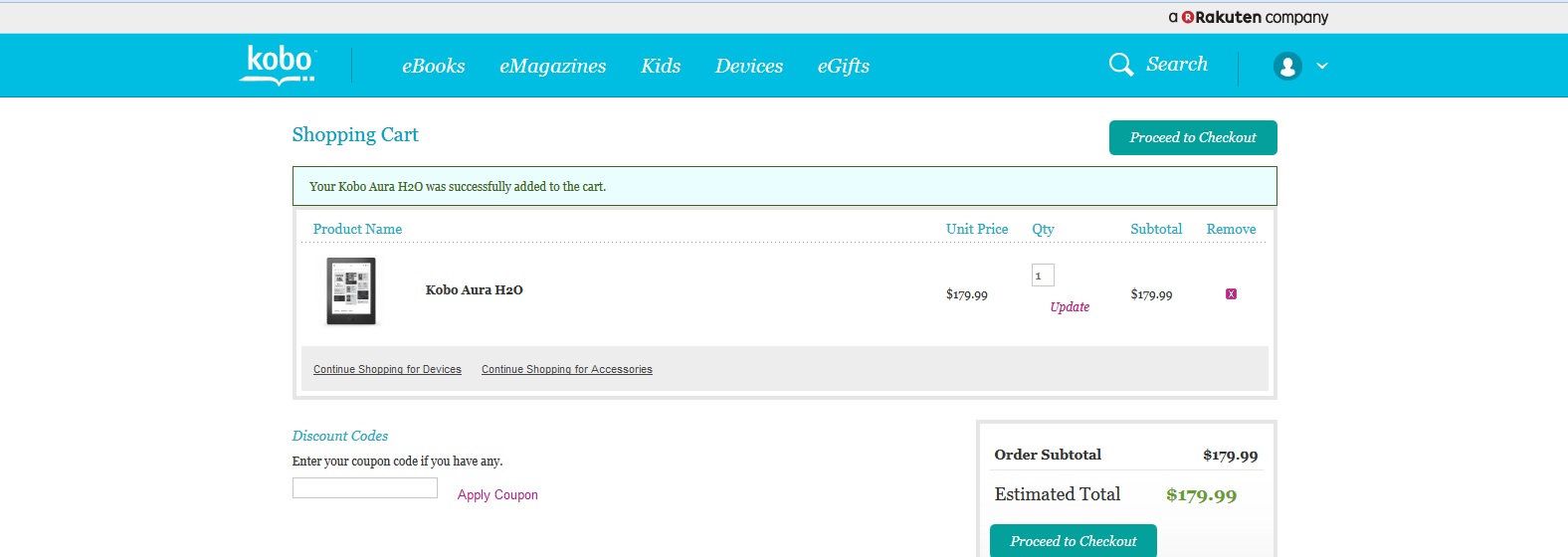Open the Kobo logo home link

[x=279, y=65]
